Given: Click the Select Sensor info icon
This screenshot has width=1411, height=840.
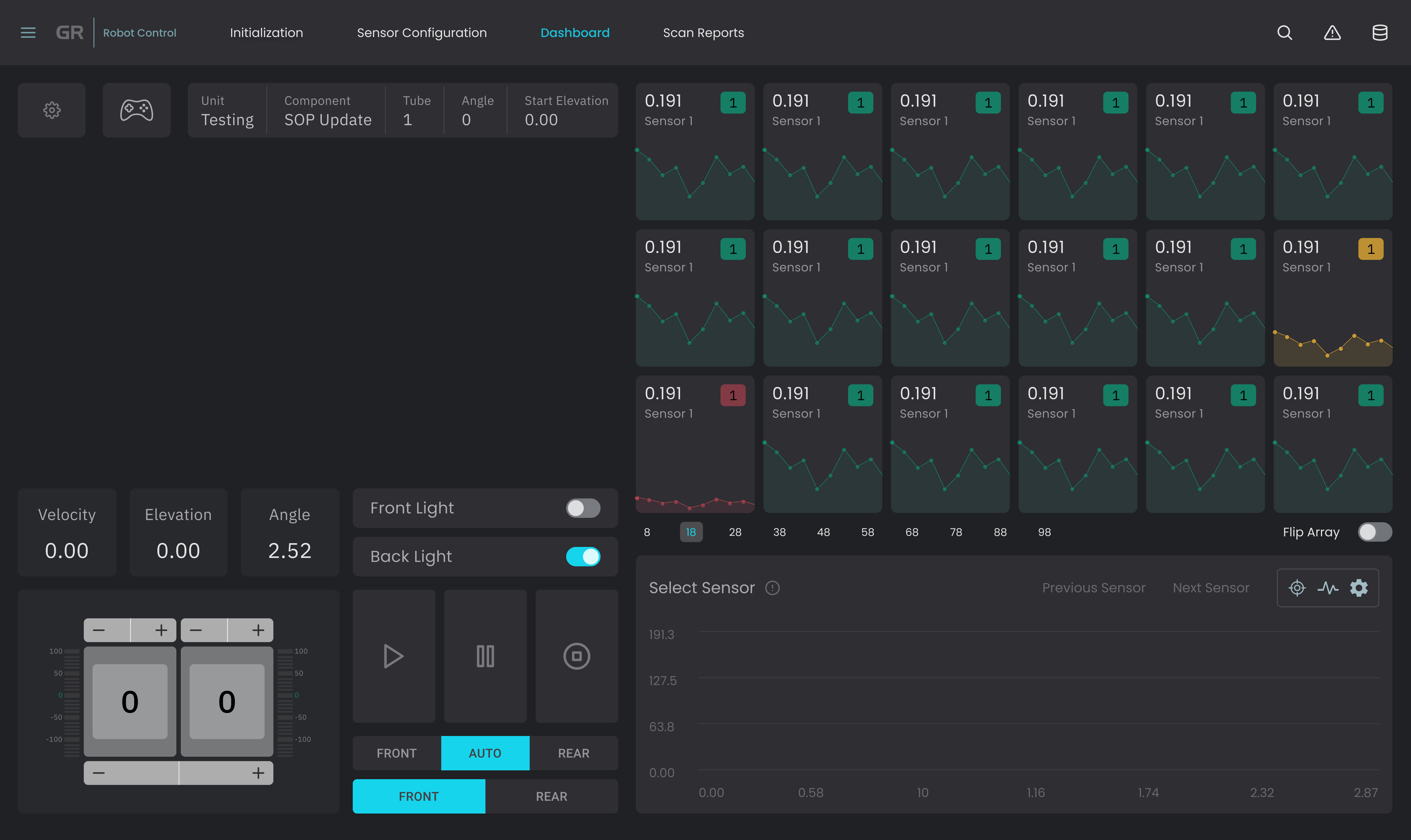Looking at the screenshot, I should pyautogui.click(x=772, y=588).
